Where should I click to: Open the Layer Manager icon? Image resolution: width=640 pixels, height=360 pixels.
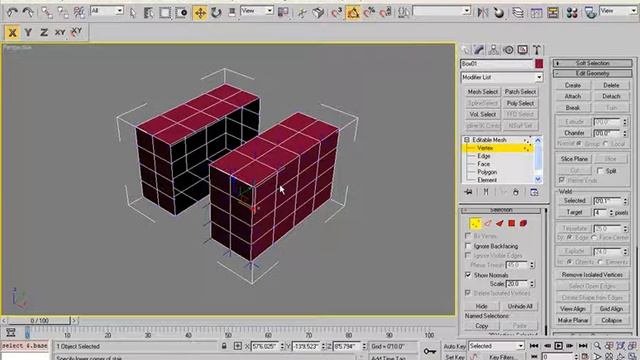tap(518, 13)
